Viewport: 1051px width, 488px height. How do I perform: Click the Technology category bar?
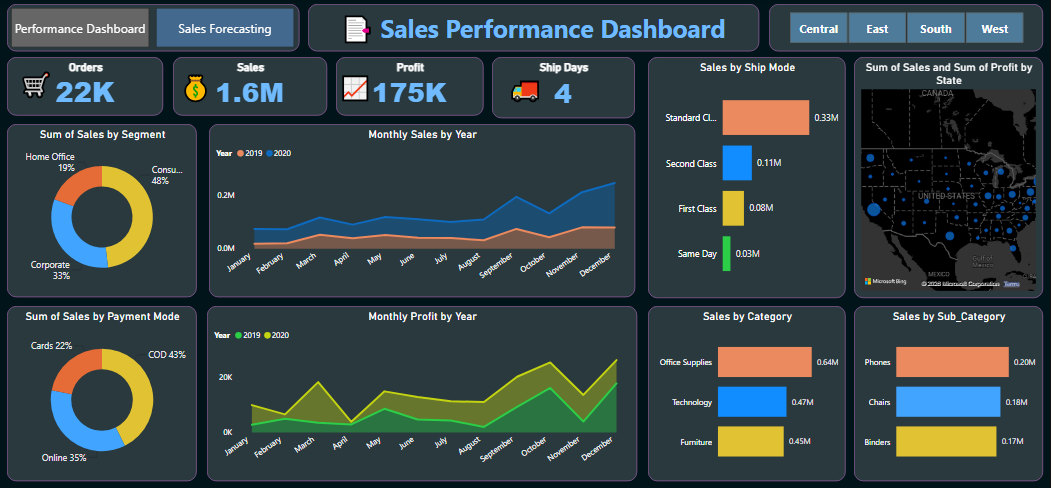click(751, 402)
